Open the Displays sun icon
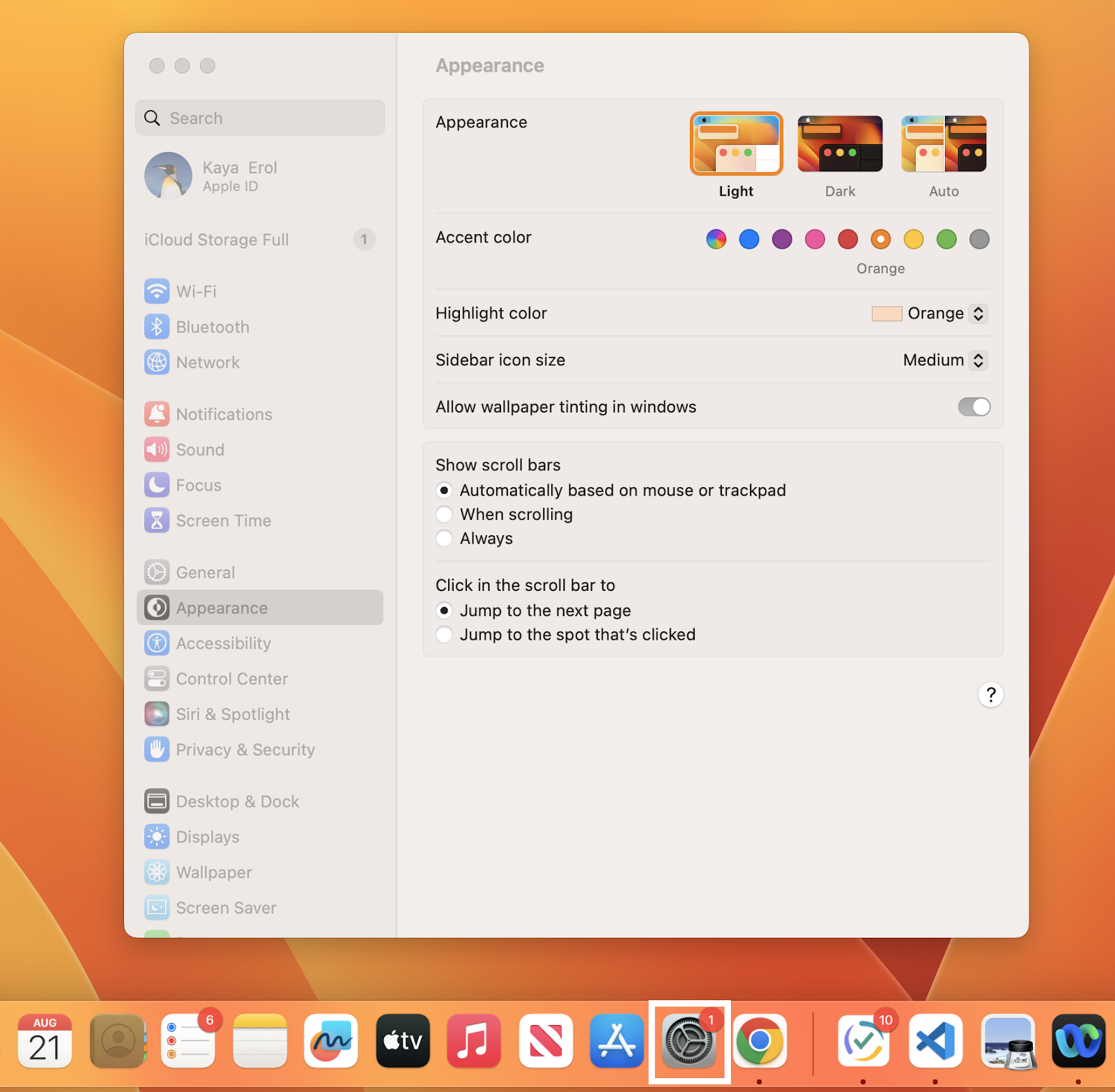Image resolution: width=1115 pixels, height=1092 pixels. pyautogui.click(x=157, y=837)
